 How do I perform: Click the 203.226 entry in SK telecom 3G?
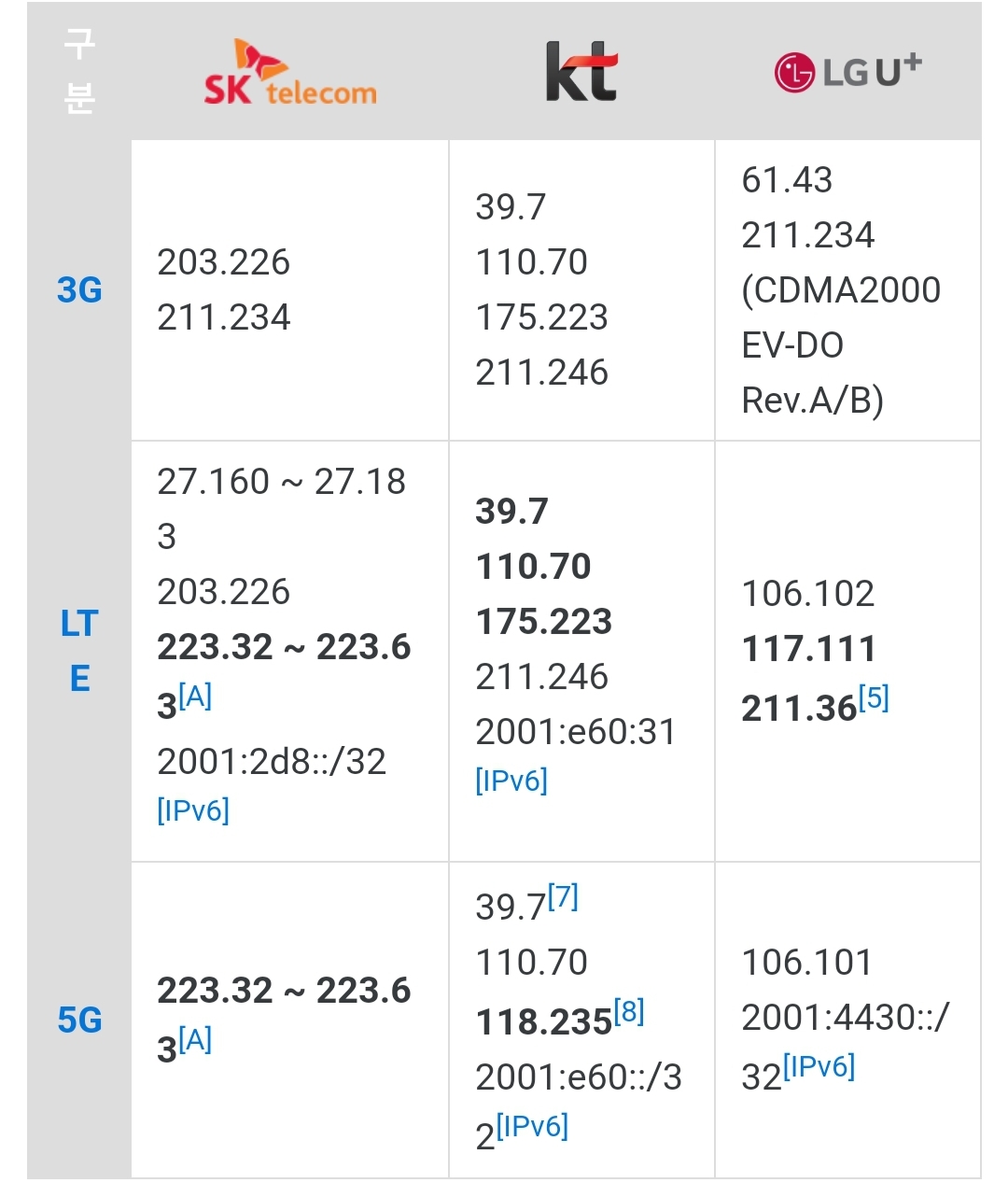tap(224, 262)
